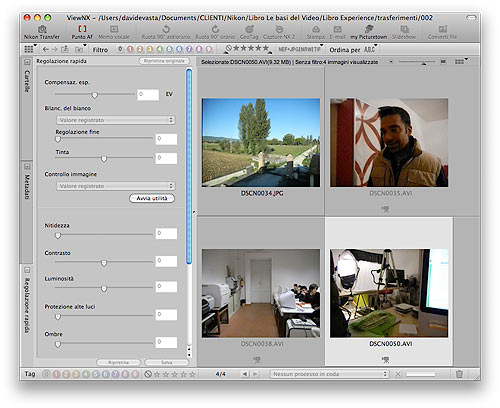Screen dimensions: 500x408
Task: Toggle tag label 2 in bottom Tag bar
Action: (x=66, y=374)
